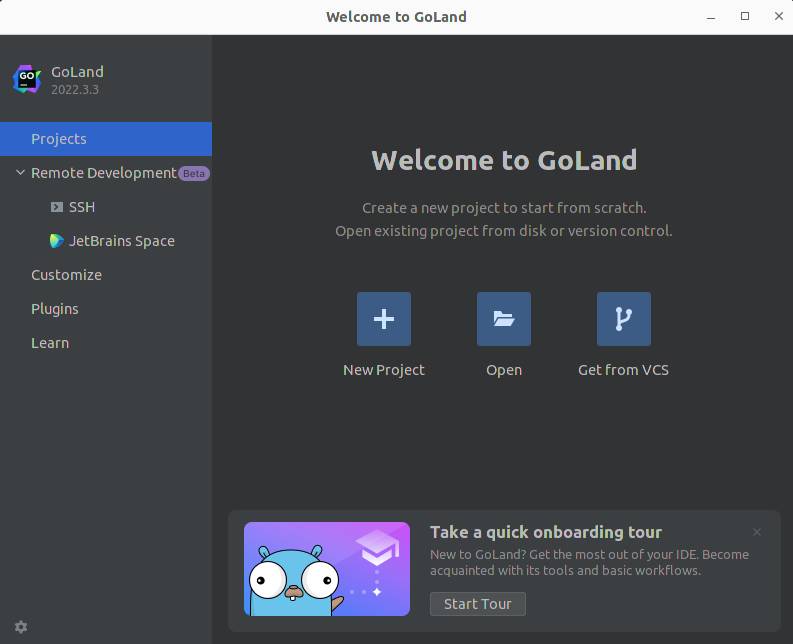Image resolution: width=793 pixels, height=644 pixels.
Task: Click the New Project label
Action: pos(384,370)
